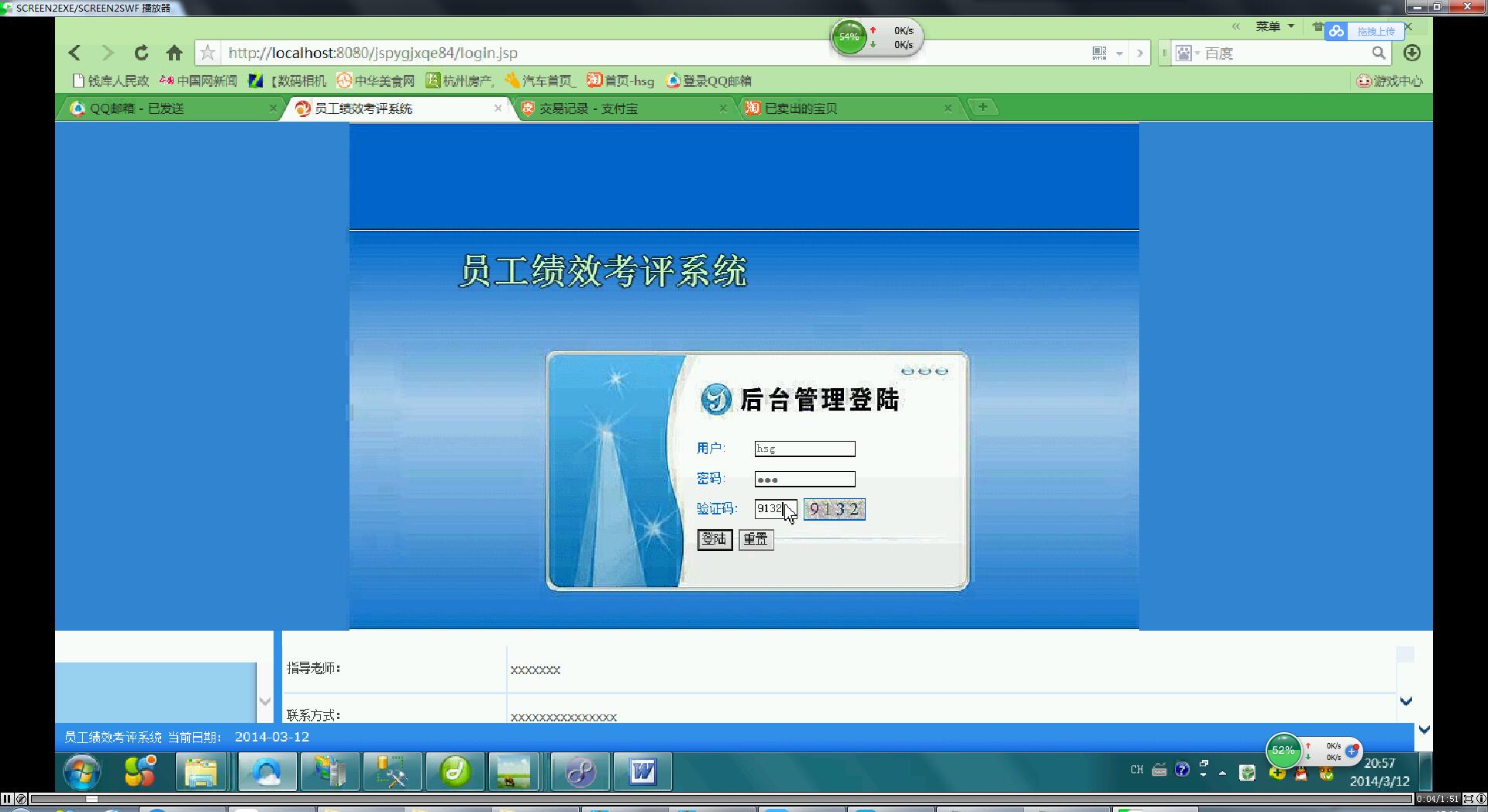The width and height of the screenshot is (1488, 812).
Task: Click the go arrow beside address bar
Action: (1139, 53)
